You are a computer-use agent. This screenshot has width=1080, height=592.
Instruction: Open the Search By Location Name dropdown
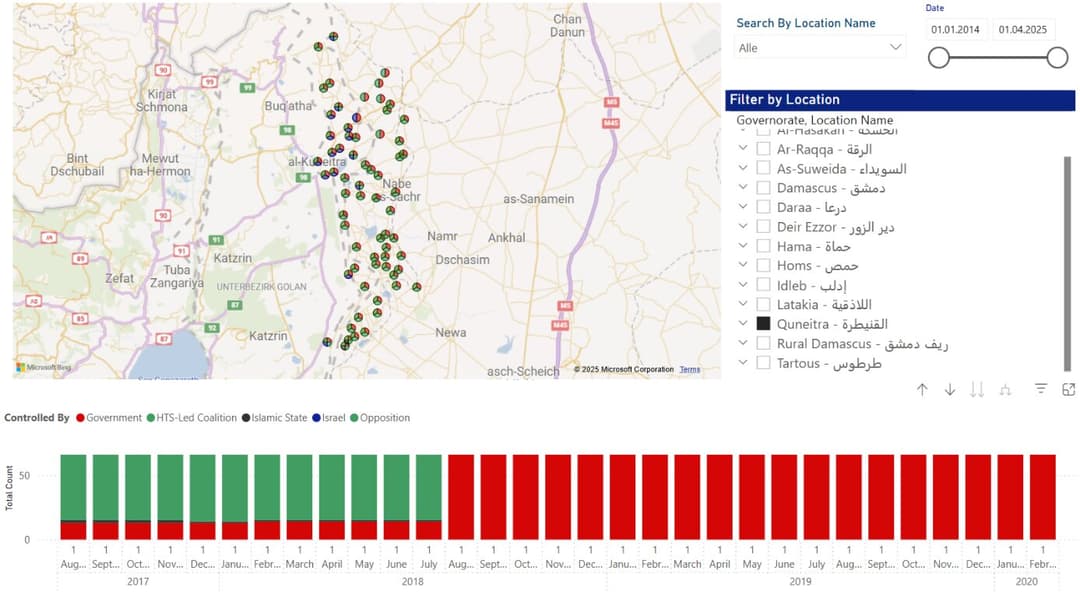819,48
